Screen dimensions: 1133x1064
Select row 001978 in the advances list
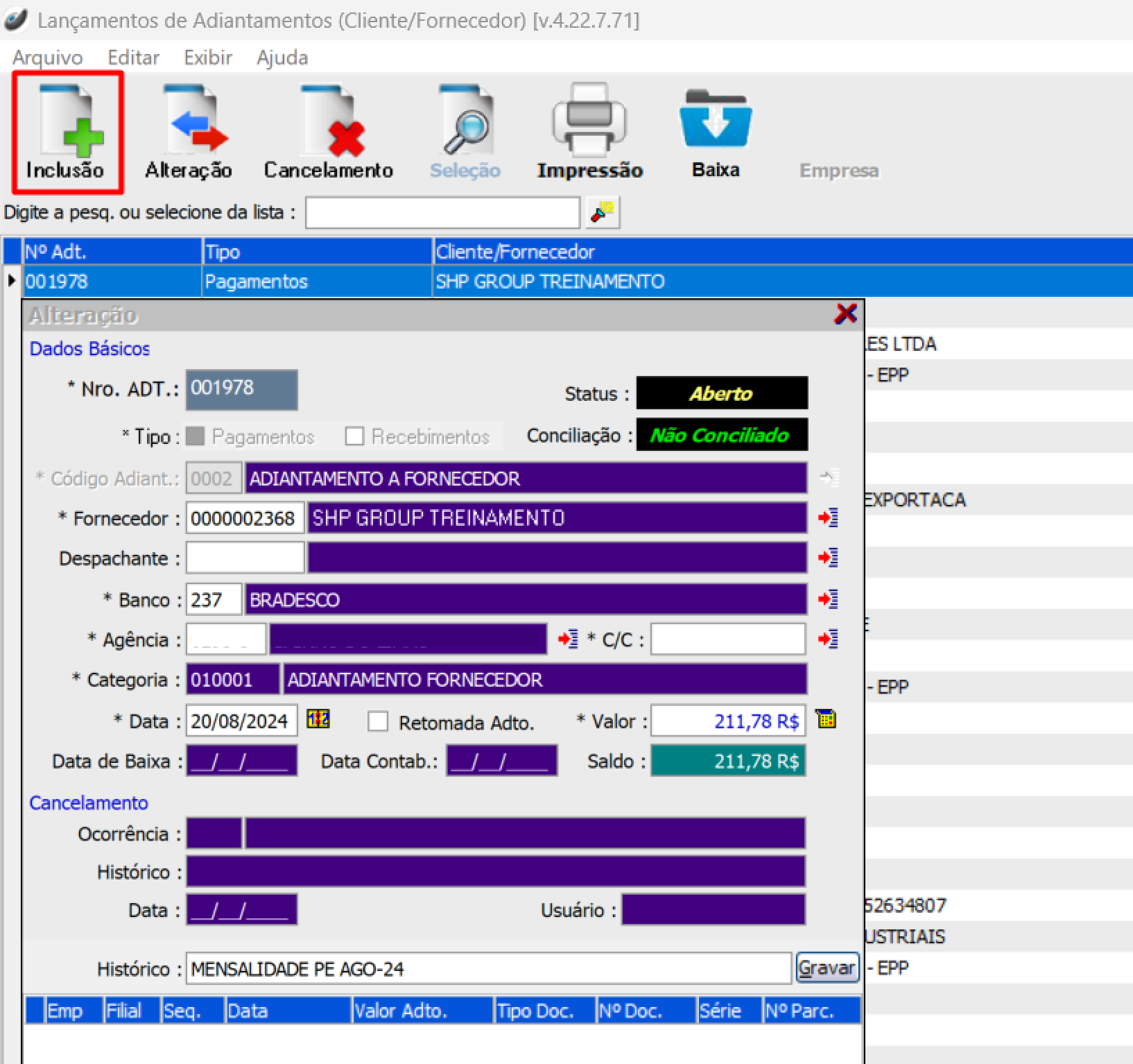click(111, 282)
